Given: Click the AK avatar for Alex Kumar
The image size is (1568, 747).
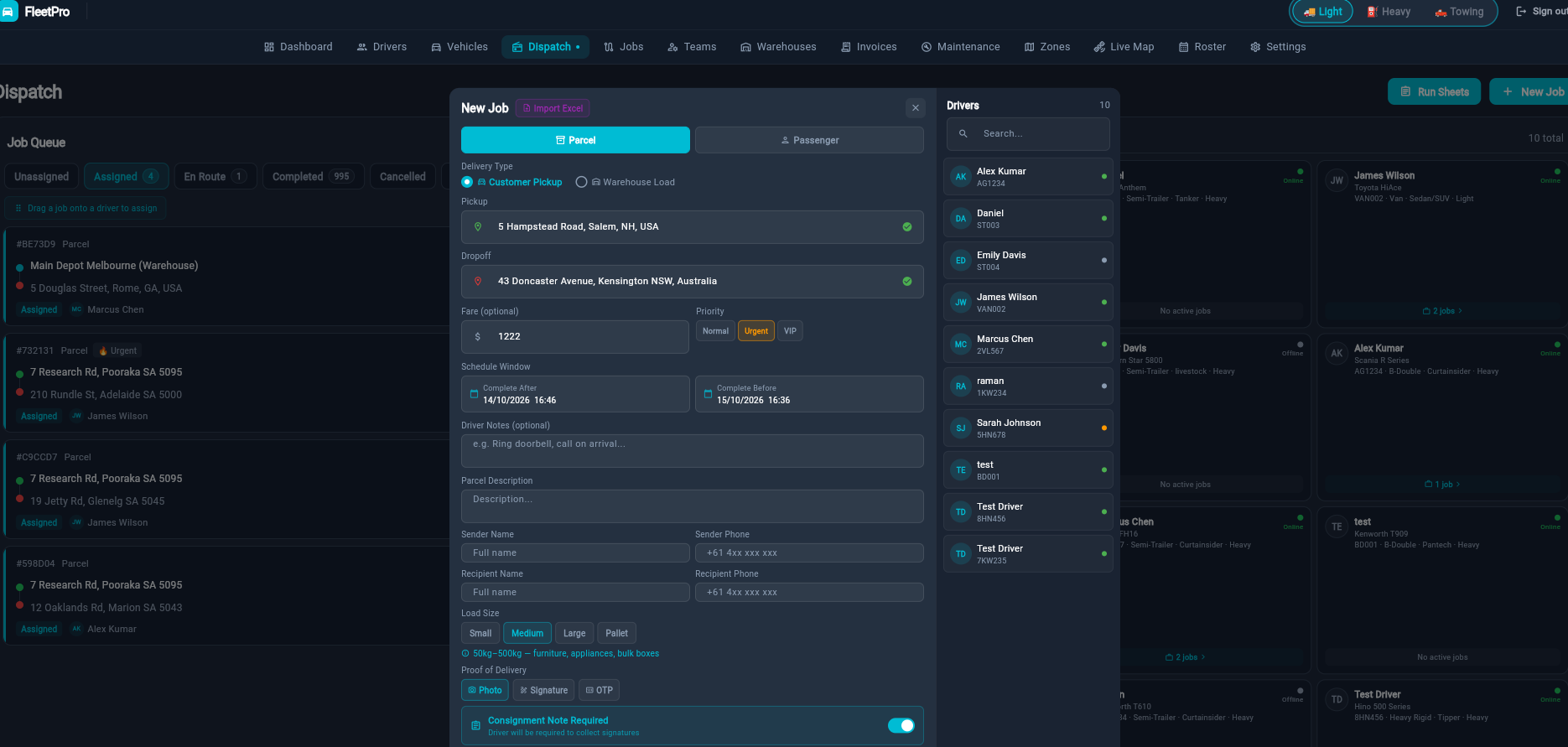Looking at the screenshot, I should point(961,177).
